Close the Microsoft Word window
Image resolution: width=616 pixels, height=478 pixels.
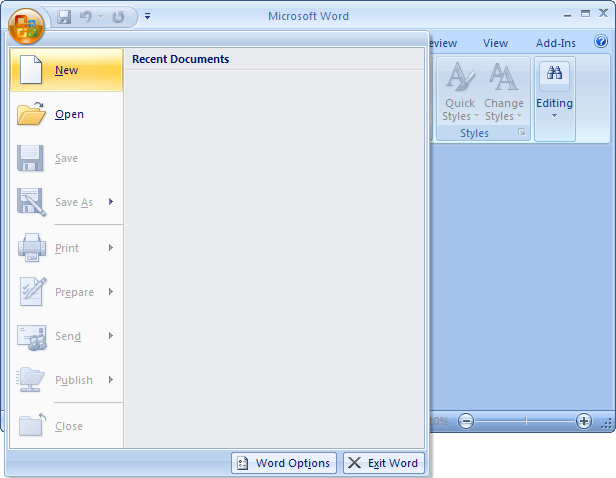603,13
